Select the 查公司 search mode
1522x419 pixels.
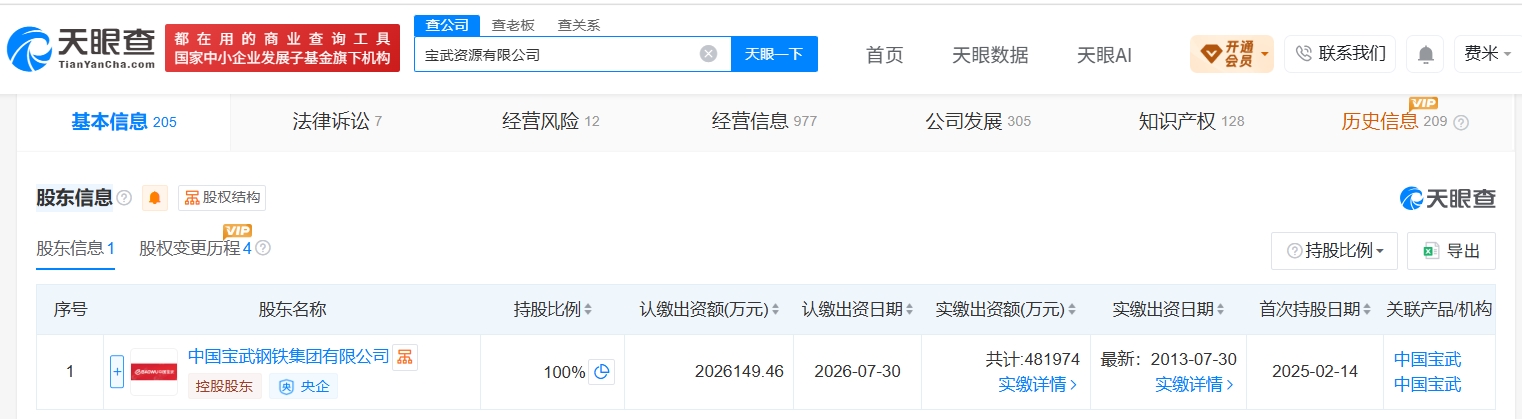click(x=447, y=25)
